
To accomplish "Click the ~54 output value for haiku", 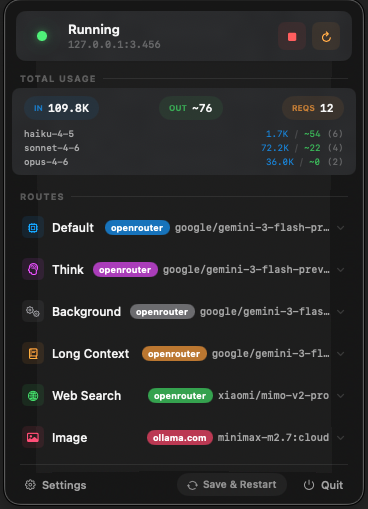I will tap(312, 134).
